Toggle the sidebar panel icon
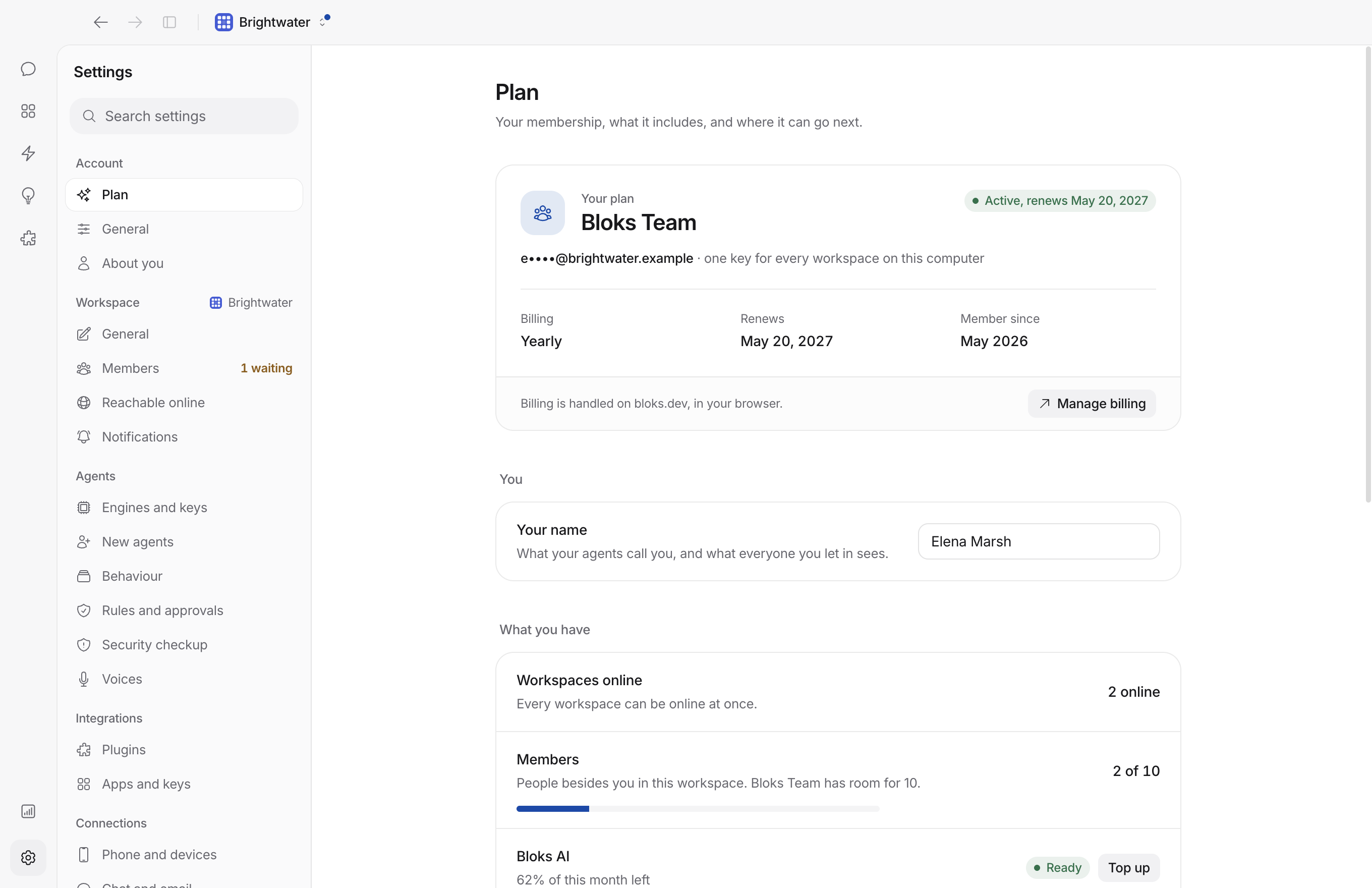Image resolution: width=1372 pixels, height=888 pixels. point(169,22)
